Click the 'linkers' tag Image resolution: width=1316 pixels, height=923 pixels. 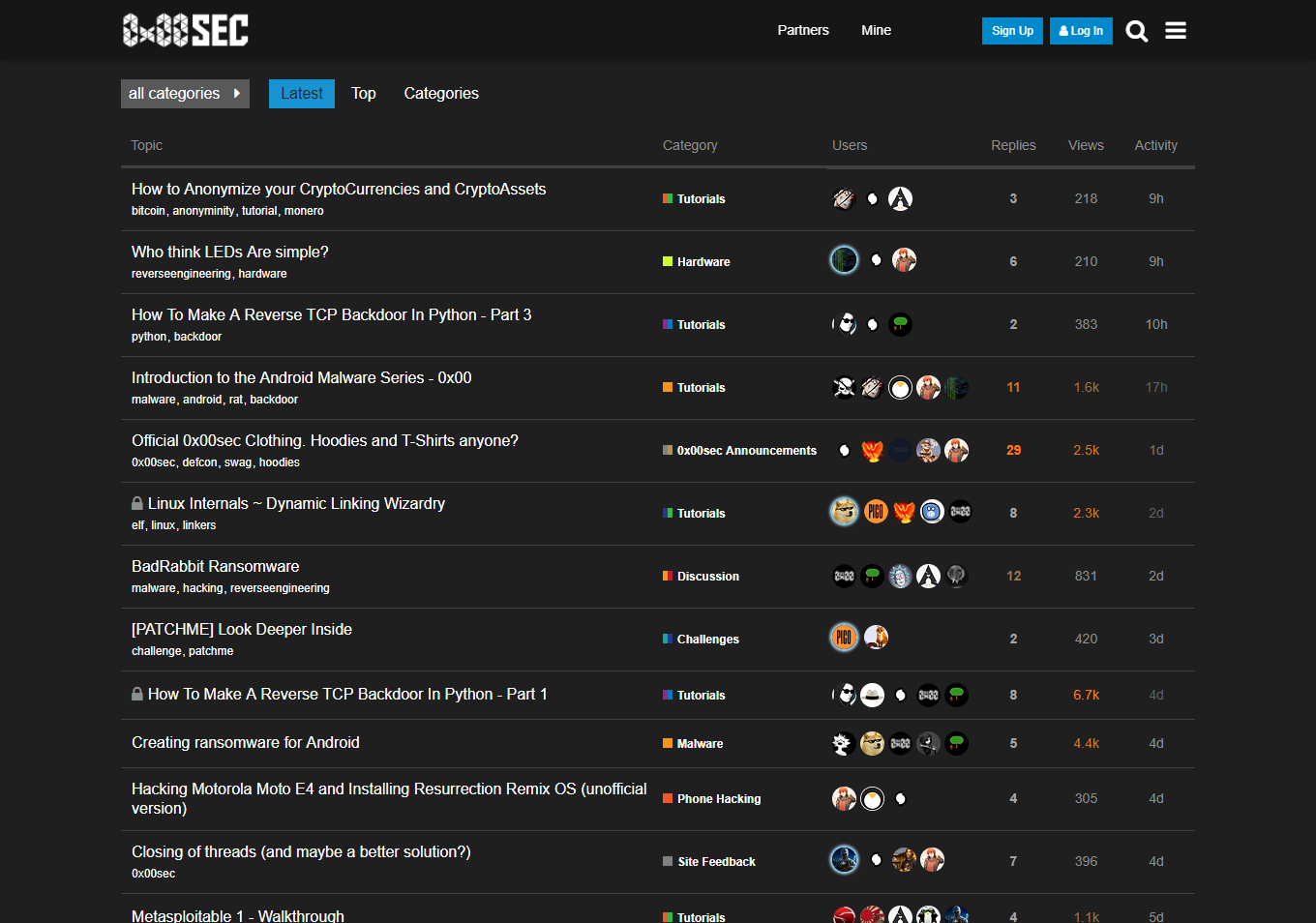(x=199, y=525)
